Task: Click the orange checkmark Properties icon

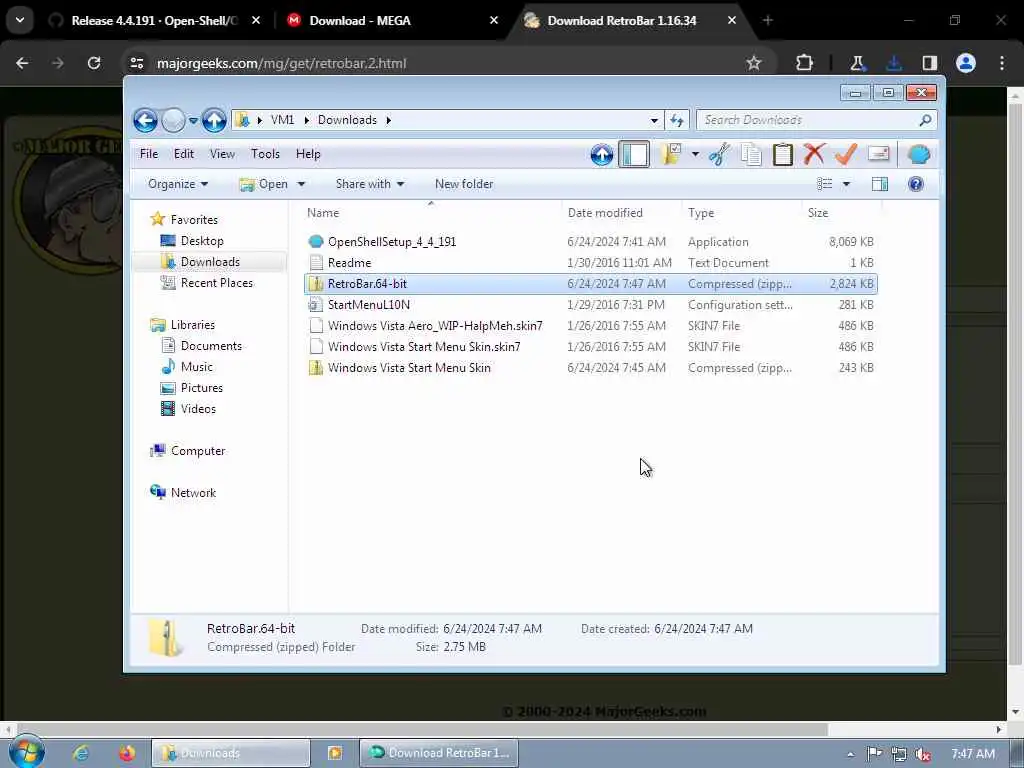Action: 846,155
